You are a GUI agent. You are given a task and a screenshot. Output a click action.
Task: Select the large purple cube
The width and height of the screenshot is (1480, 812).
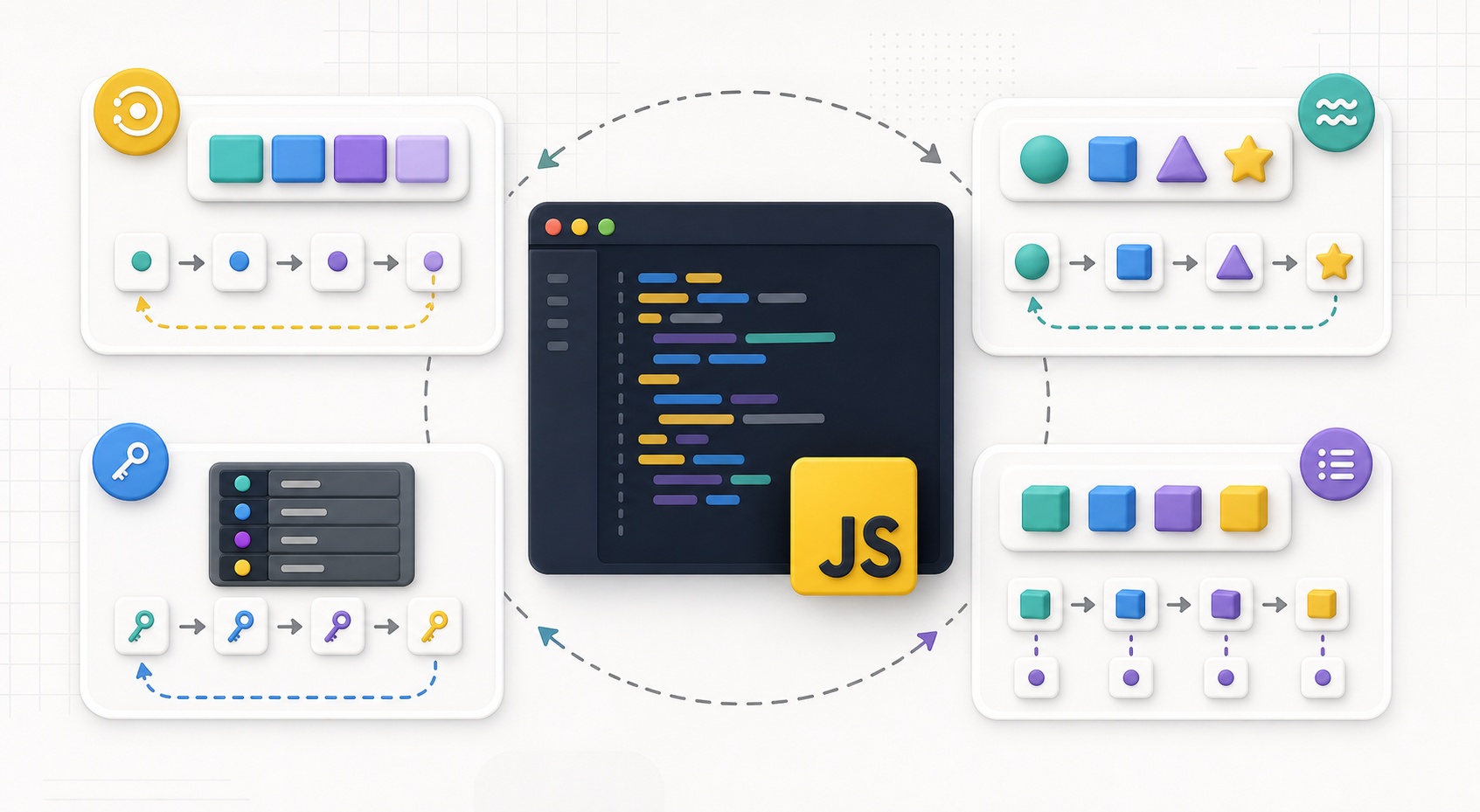tap(1178, 508)
